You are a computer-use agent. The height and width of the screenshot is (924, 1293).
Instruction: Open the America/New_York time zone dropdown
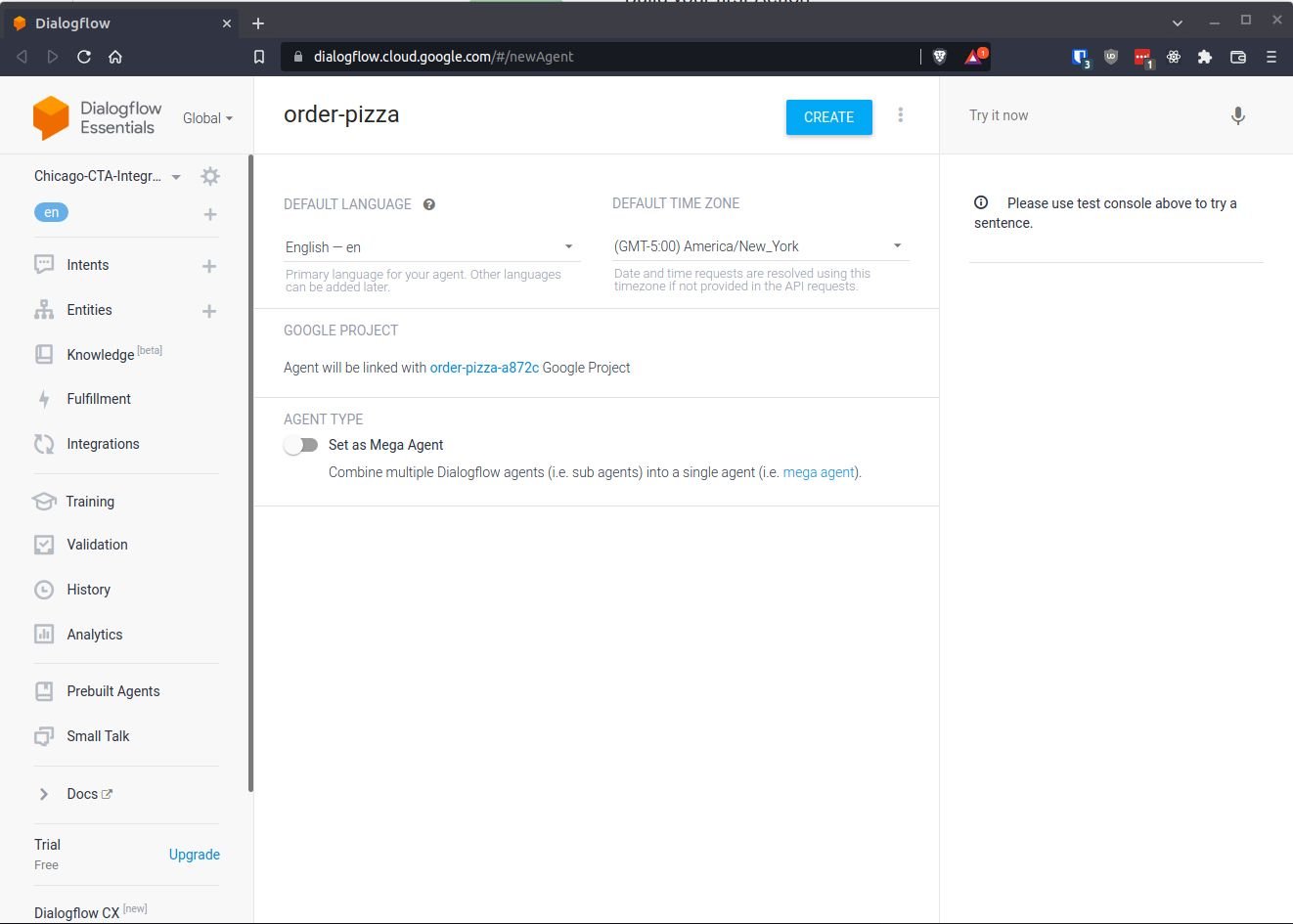[x=760, y=246]
